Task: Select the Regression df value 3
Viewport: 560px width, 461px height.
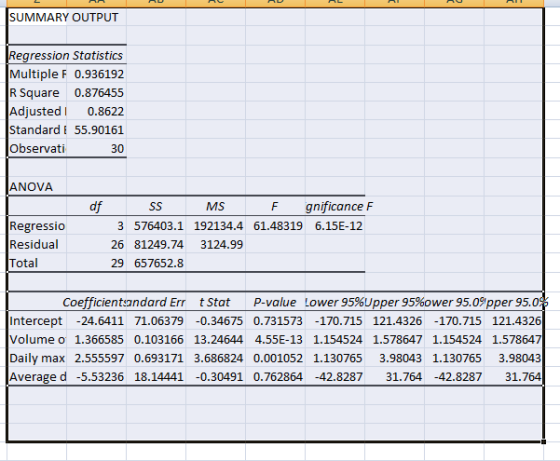Action: (x=96, y=225)
